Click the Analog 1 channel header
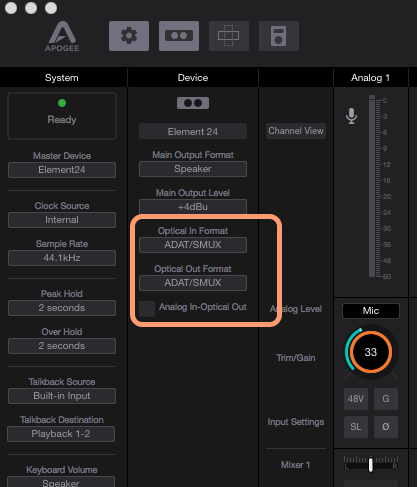Image resolution: width=417 pixels, height=487 pixels. [x=370, y=78]
